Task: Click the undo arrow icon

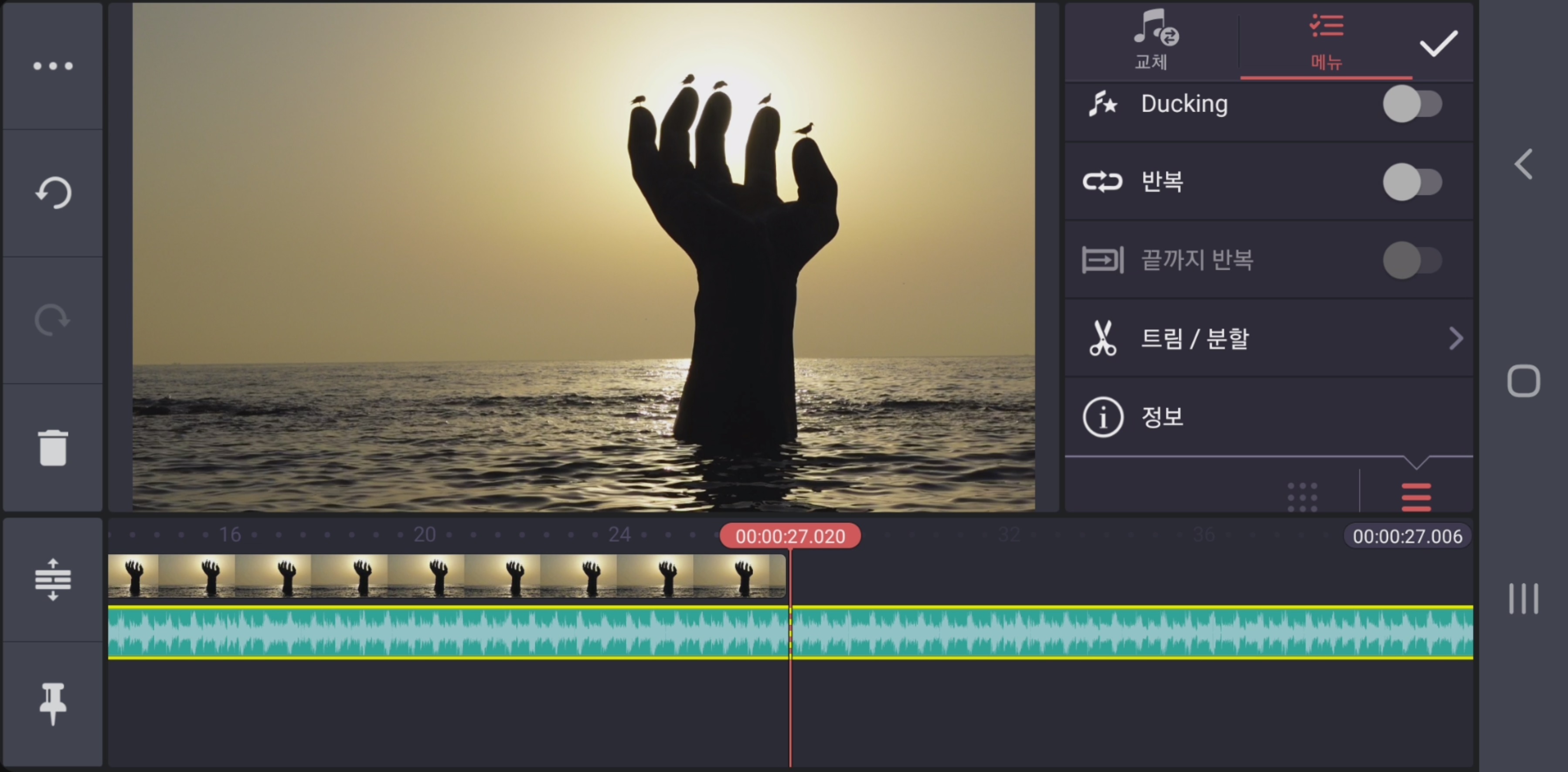Action: tap(53, 193)
